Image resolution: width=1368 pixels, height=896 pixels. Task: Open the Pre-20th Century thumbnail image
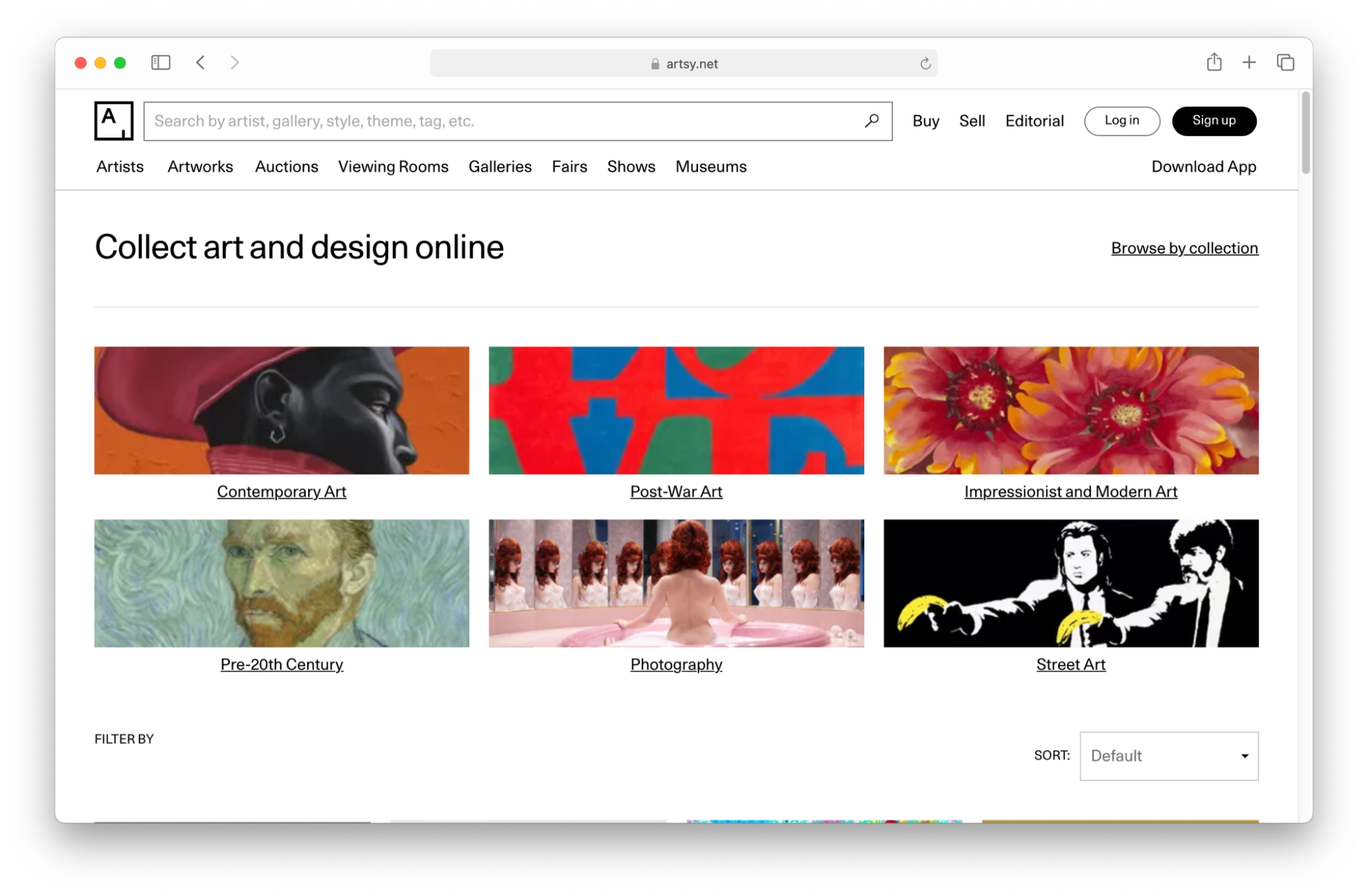point(282,583)
